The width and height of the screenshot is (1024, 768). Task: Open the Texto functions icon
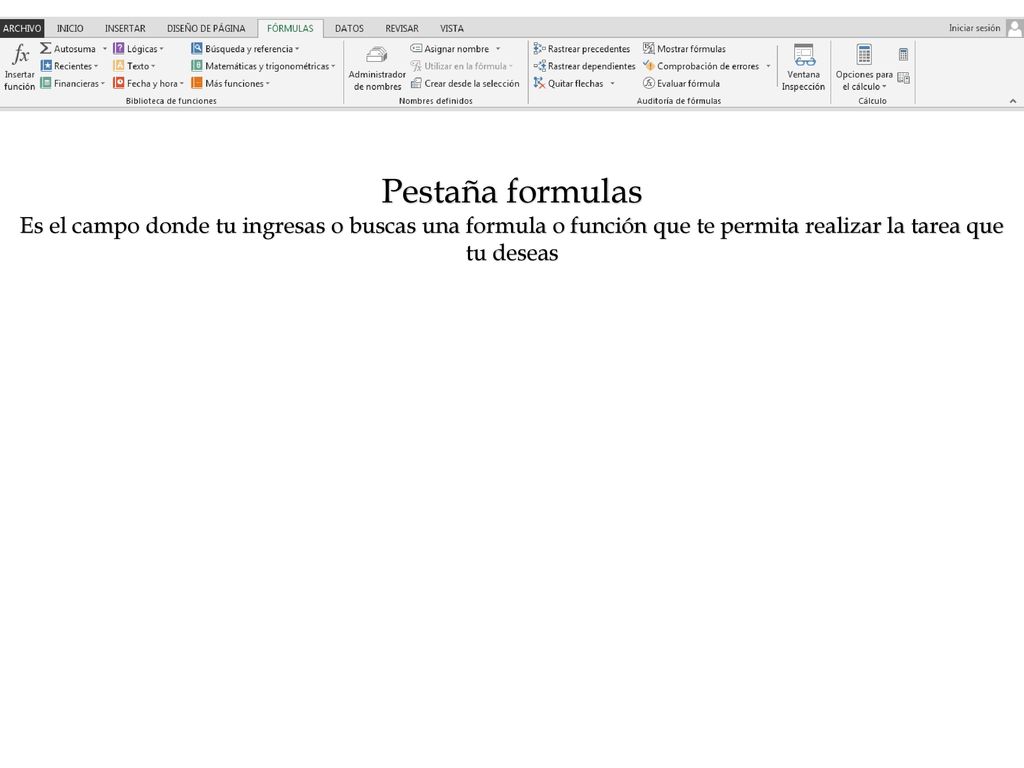[x=119, y=66]
